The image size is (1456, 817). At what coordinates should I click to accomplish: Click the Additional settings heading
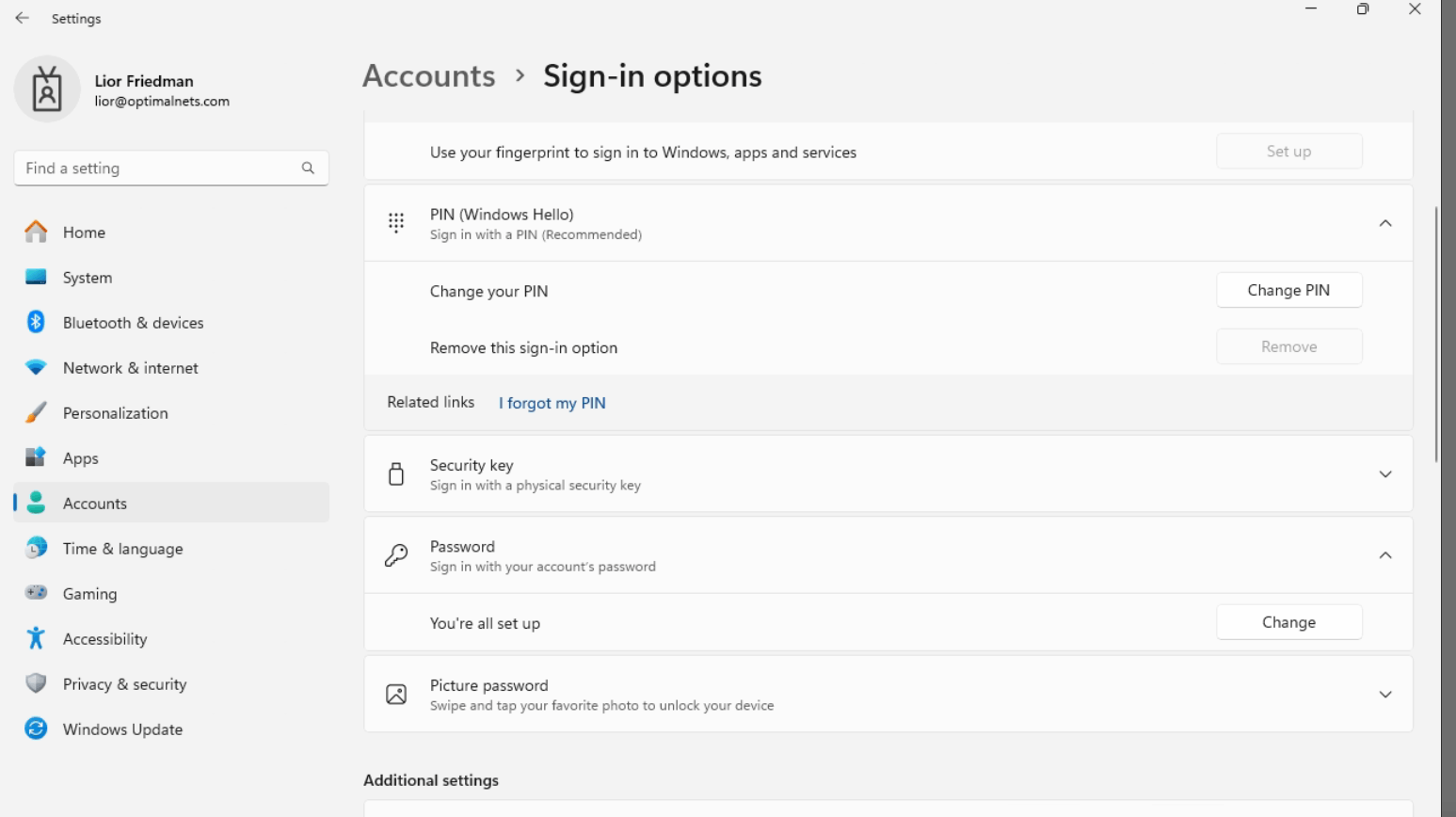point(431,780)
